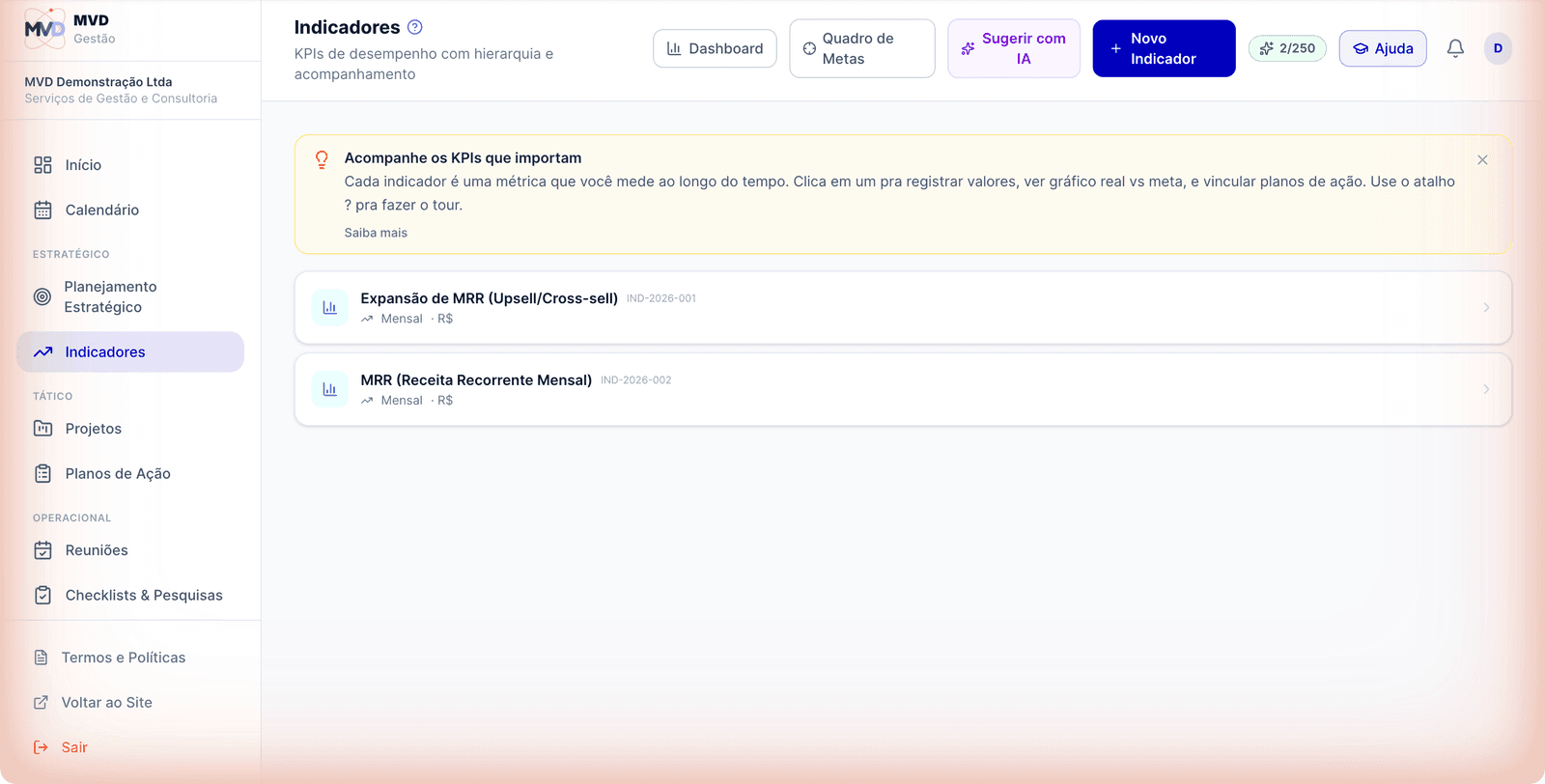Screen dimensions: 1545x784
Task: Click the Início grid icon in sidebar
Action: click(x=42, y=165)
